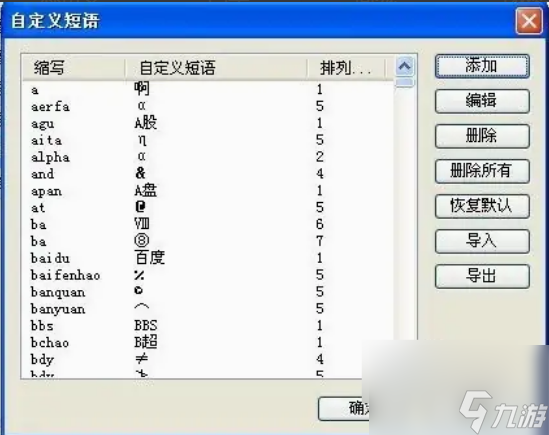Viewport: 549px width, 435px height.
Task: Select the "apan" row
Action: (208, 191)
